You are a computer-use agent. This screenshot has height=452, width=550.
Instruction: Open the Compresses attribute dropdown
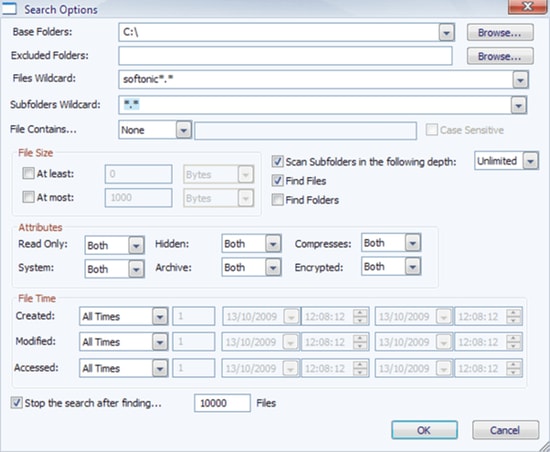(412, 243)
